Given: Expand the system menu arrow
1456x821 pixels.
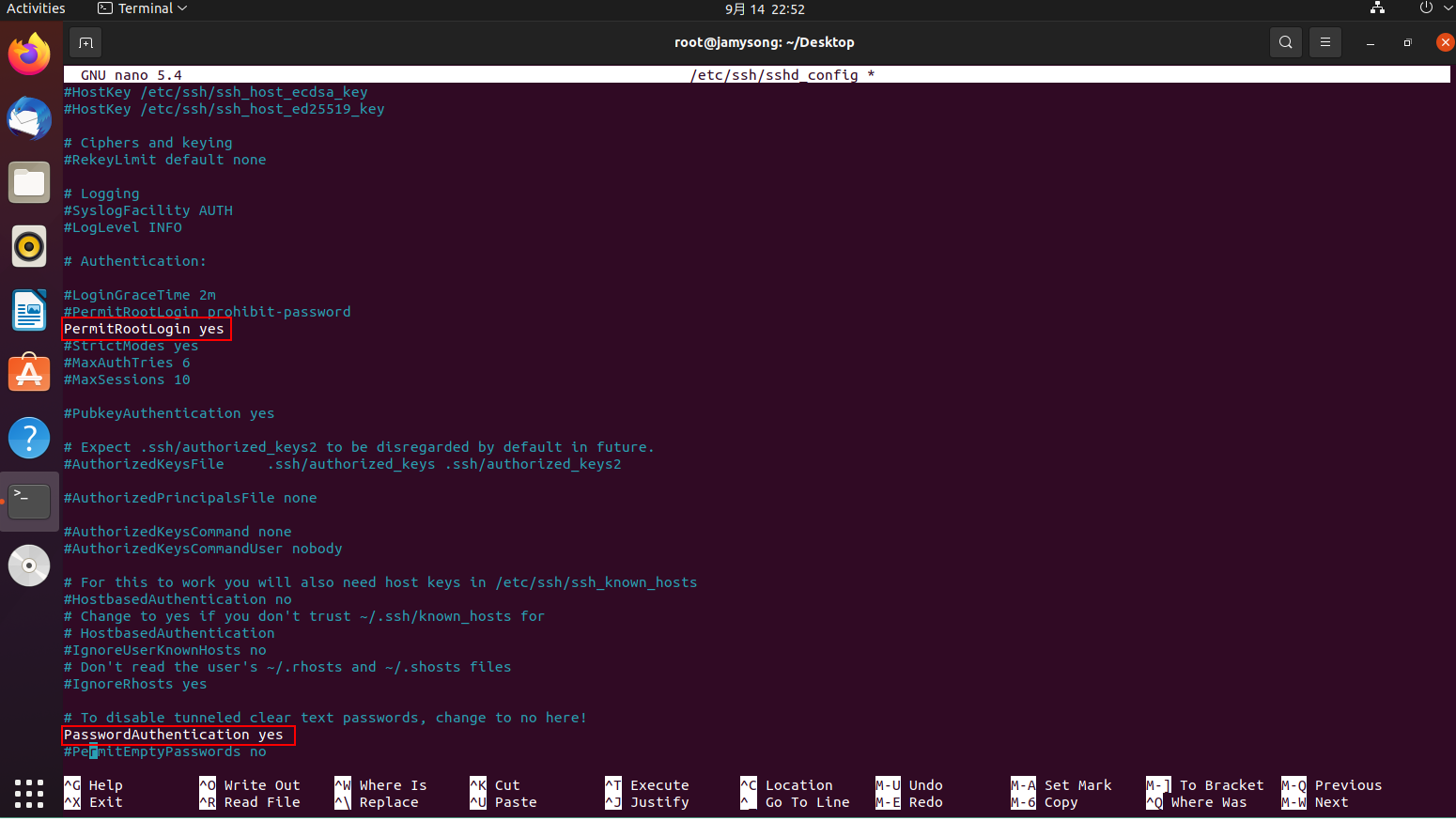Looking at the screenshot, I should click(1448, 8).
